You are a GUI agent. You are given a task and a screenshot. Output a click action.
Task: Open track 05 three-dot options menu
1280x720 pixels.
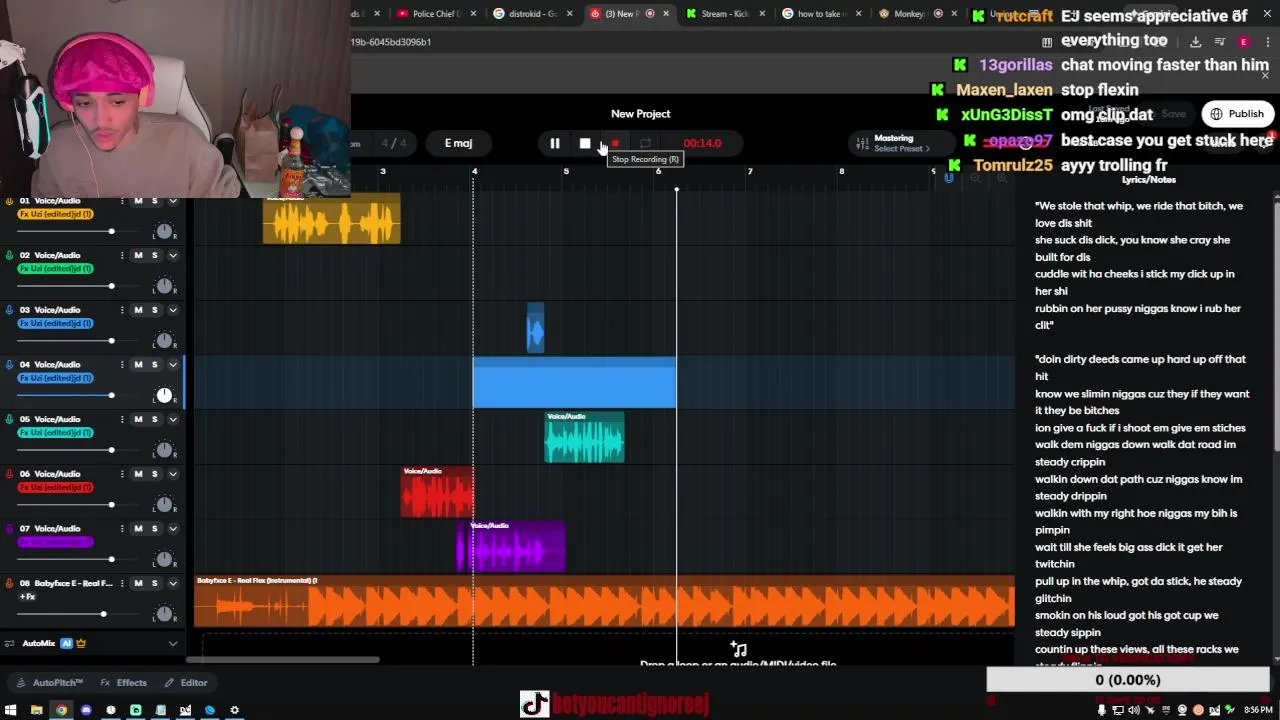pos(122,419)
